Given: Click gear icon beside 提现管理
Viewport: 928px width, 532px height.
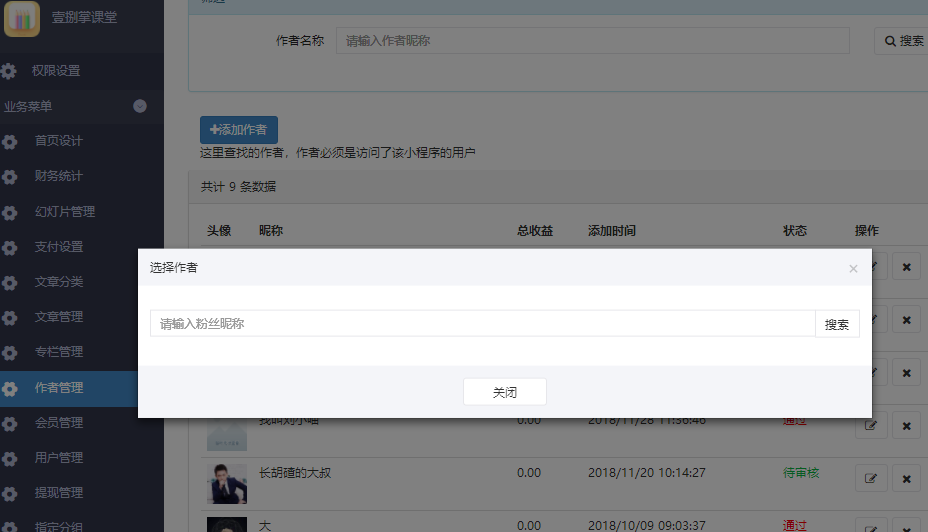Looking at the screenshot, I should [x=9, y=493].
